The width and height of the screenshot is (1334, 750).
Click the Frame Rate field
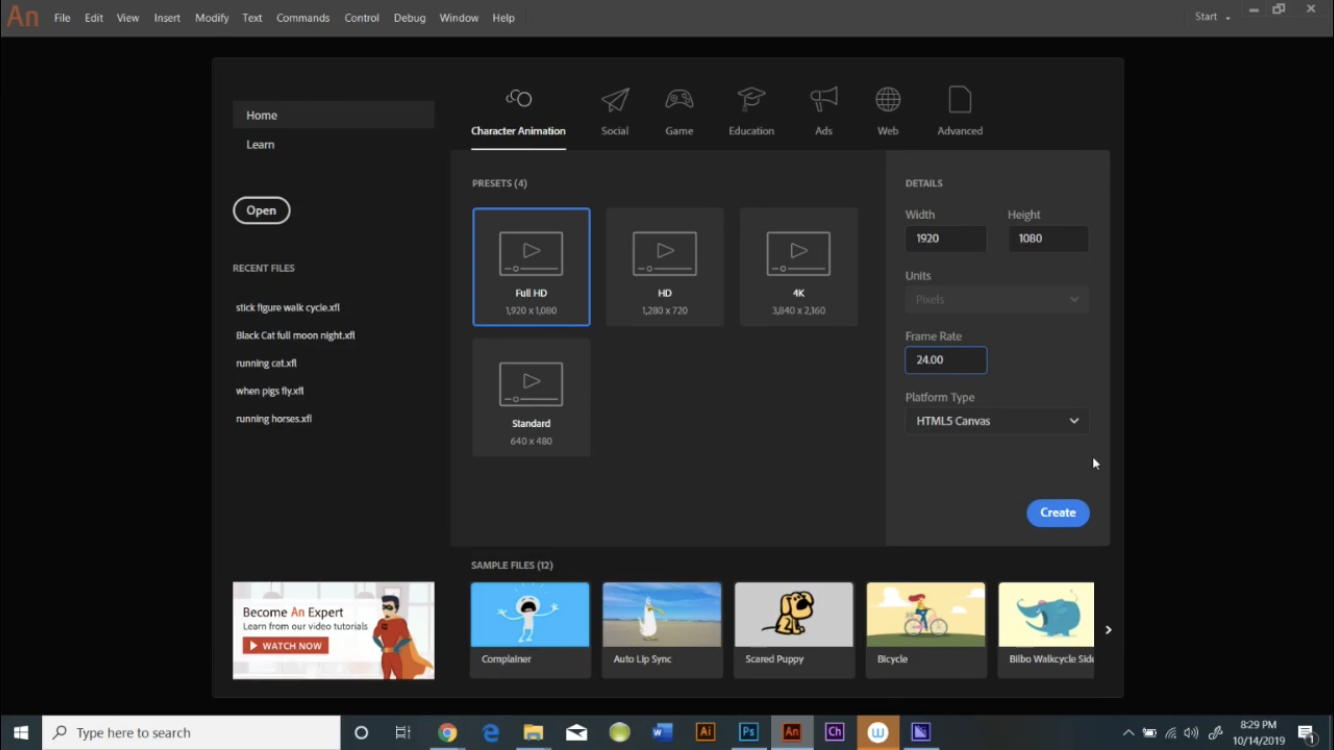[x=946, y=360]
